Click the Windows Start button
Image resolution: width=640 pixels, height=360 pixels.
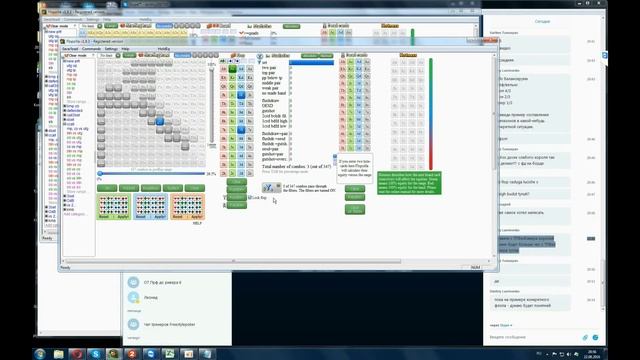(40, 354)
